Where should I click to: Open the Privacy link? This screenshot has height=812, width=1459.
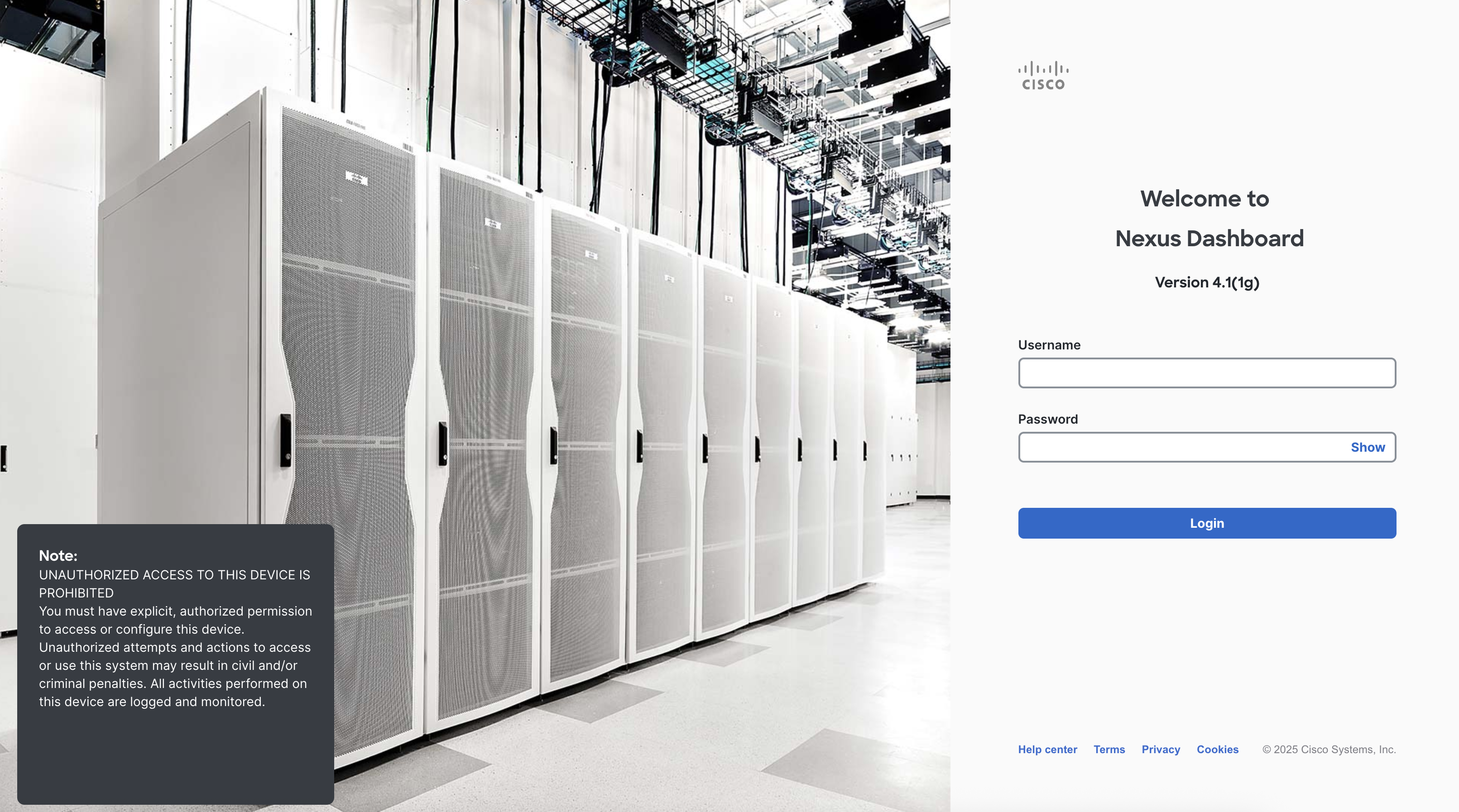[x=1161, y=749]
